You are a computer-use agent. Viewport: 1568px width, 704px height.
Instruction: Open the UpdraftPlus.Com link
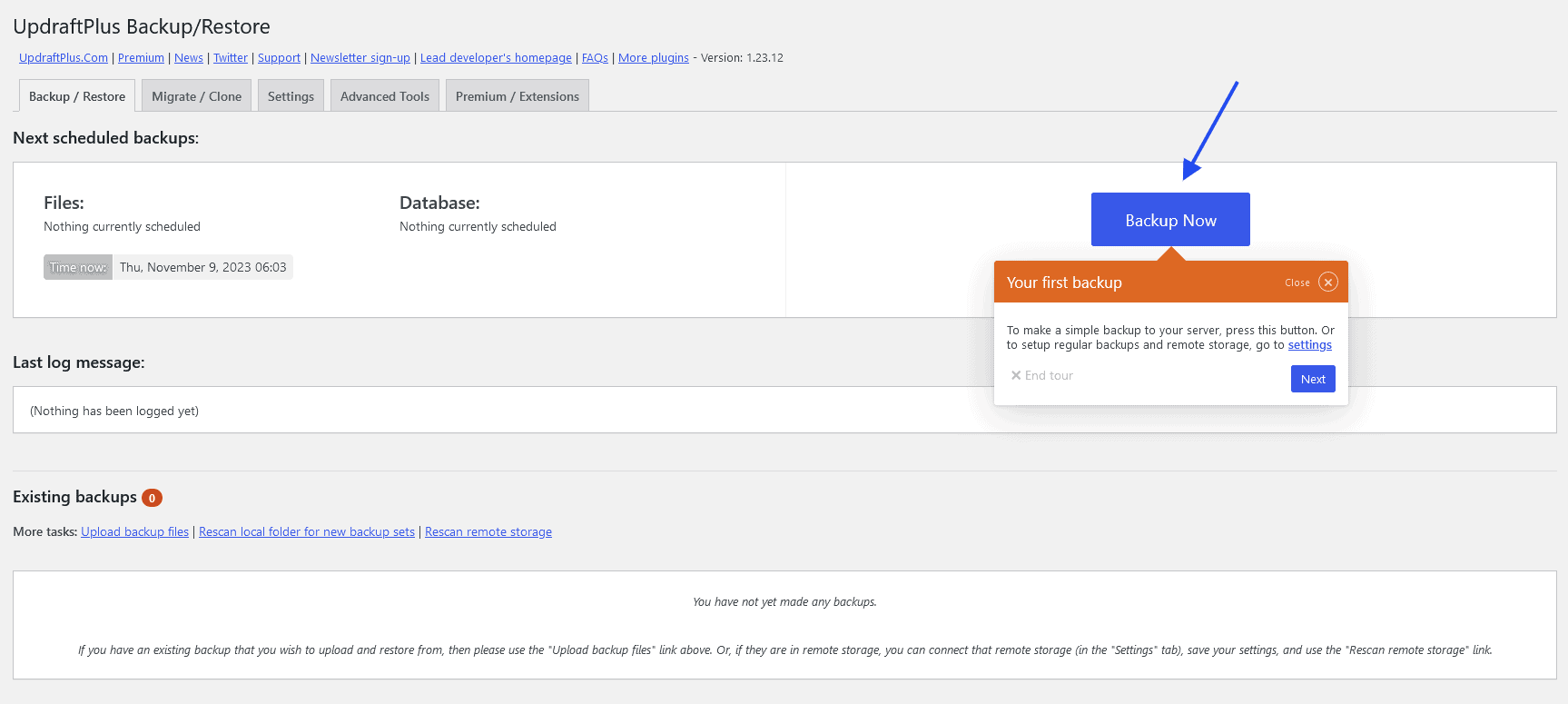tap(64, 58)
